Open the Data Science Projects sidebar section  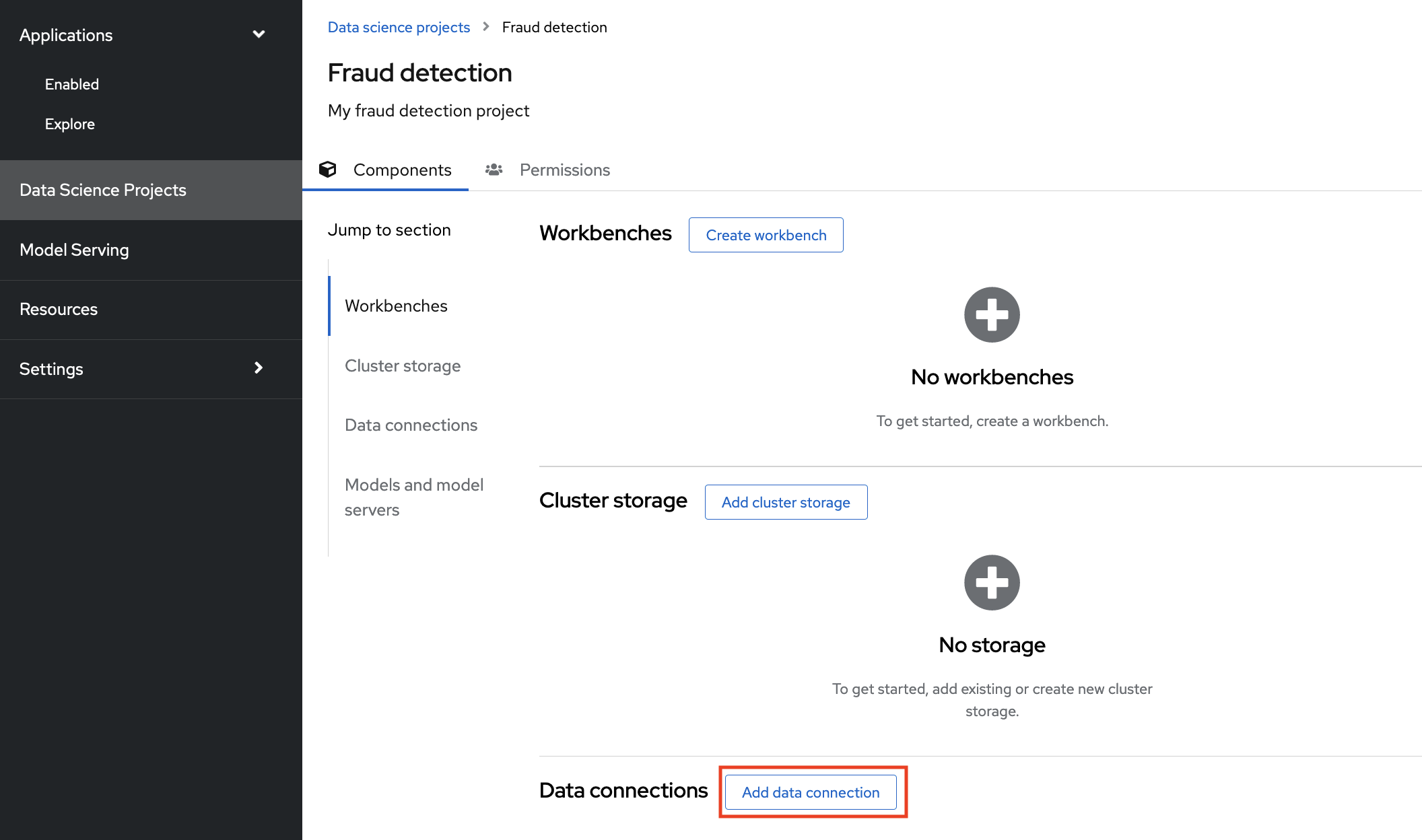[x=102, y=190]
